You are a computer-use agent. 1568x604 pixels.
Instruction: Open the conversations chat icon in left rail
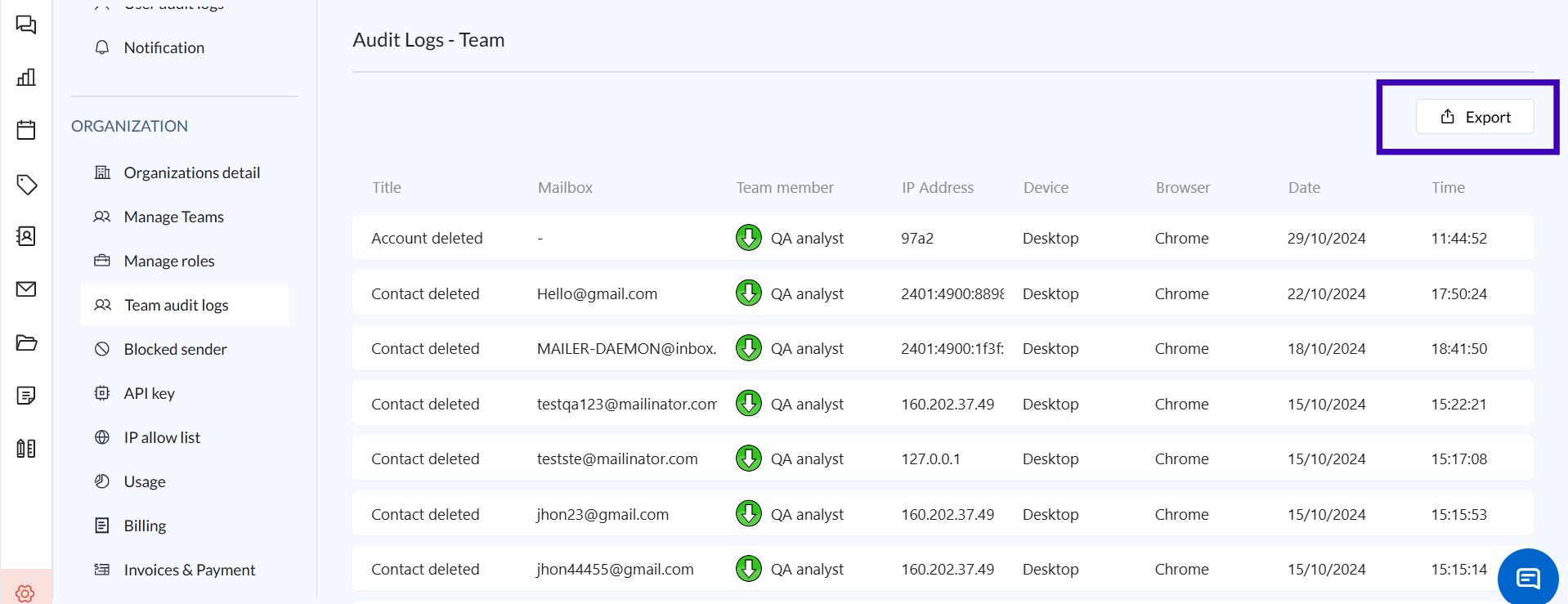point(26,25)
